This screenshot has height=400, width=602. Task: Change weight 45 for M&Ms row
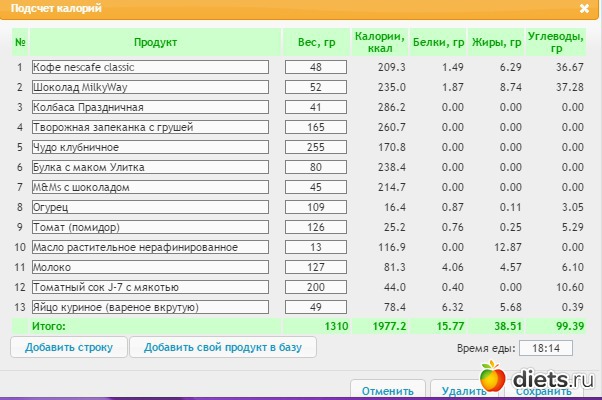[316, 187]
